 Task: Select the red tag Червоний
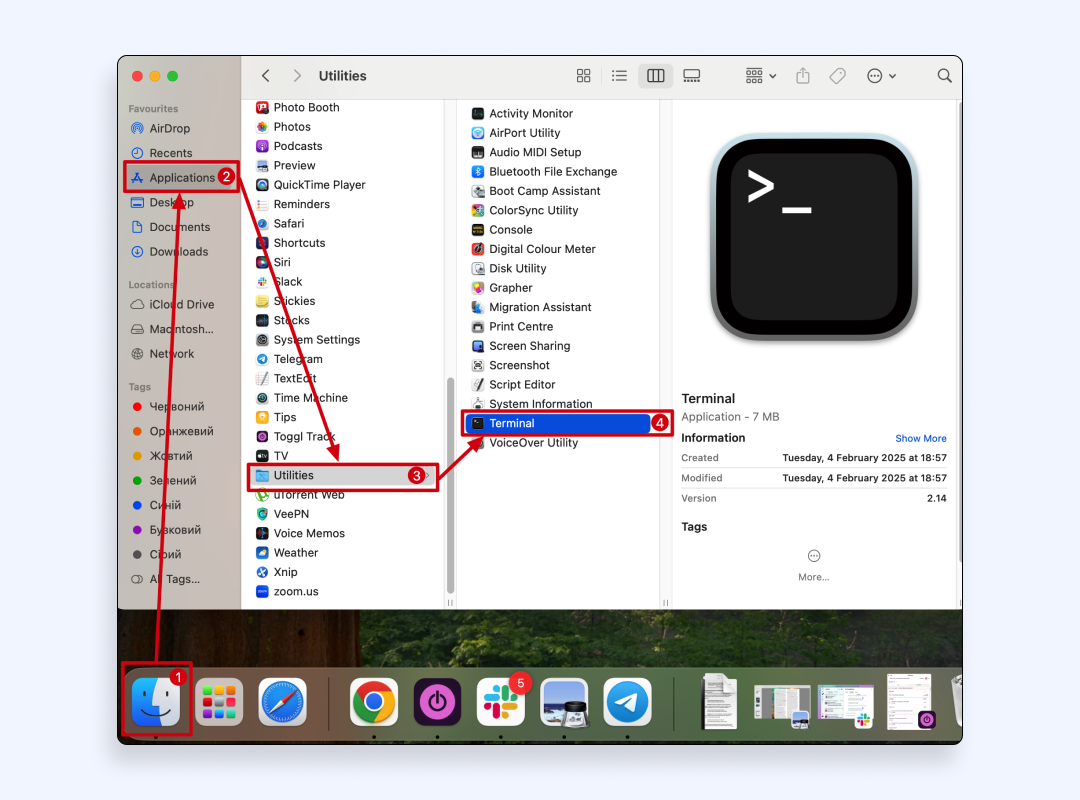(x=176, y=407)
